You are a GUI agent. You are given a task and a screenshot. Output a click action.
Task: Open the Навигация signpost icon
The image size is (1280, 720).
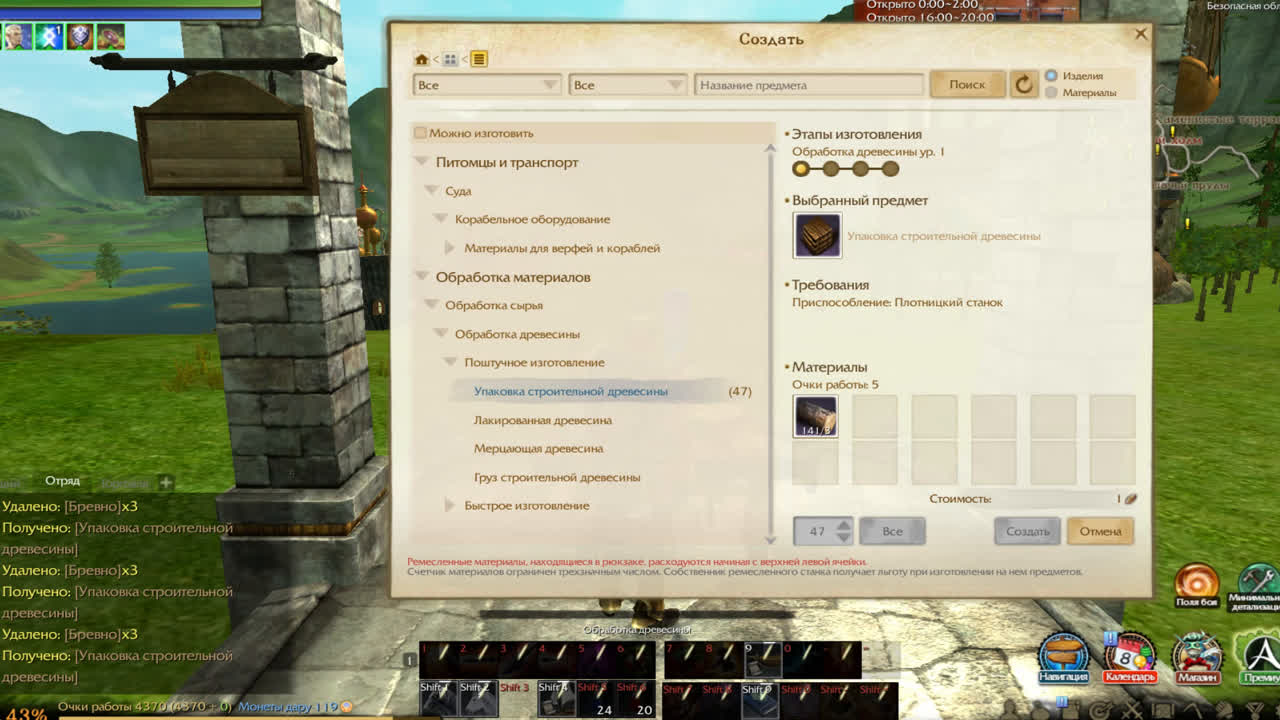[1064, 656]
